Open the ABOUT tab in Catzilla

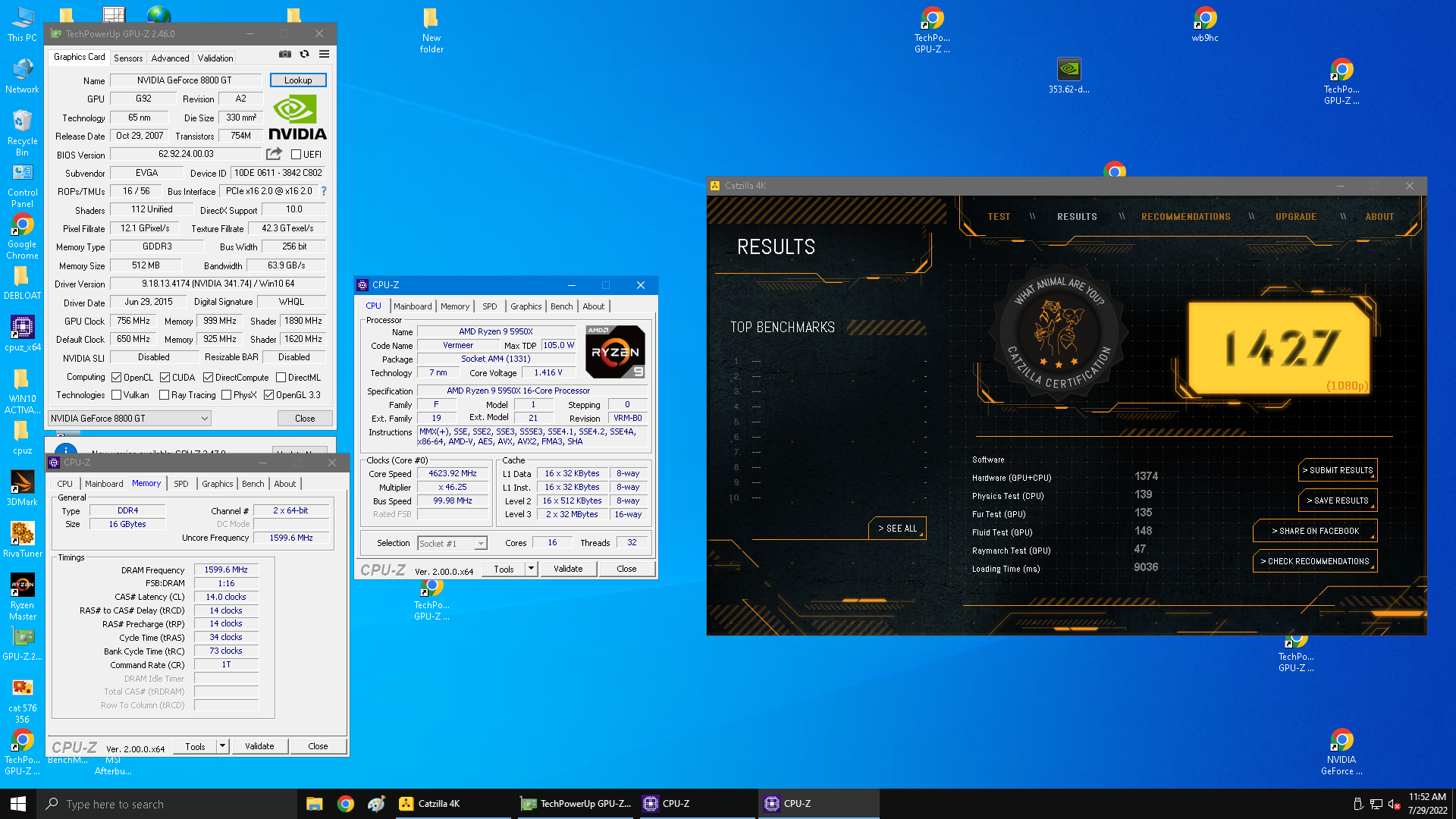(1379, 217)
